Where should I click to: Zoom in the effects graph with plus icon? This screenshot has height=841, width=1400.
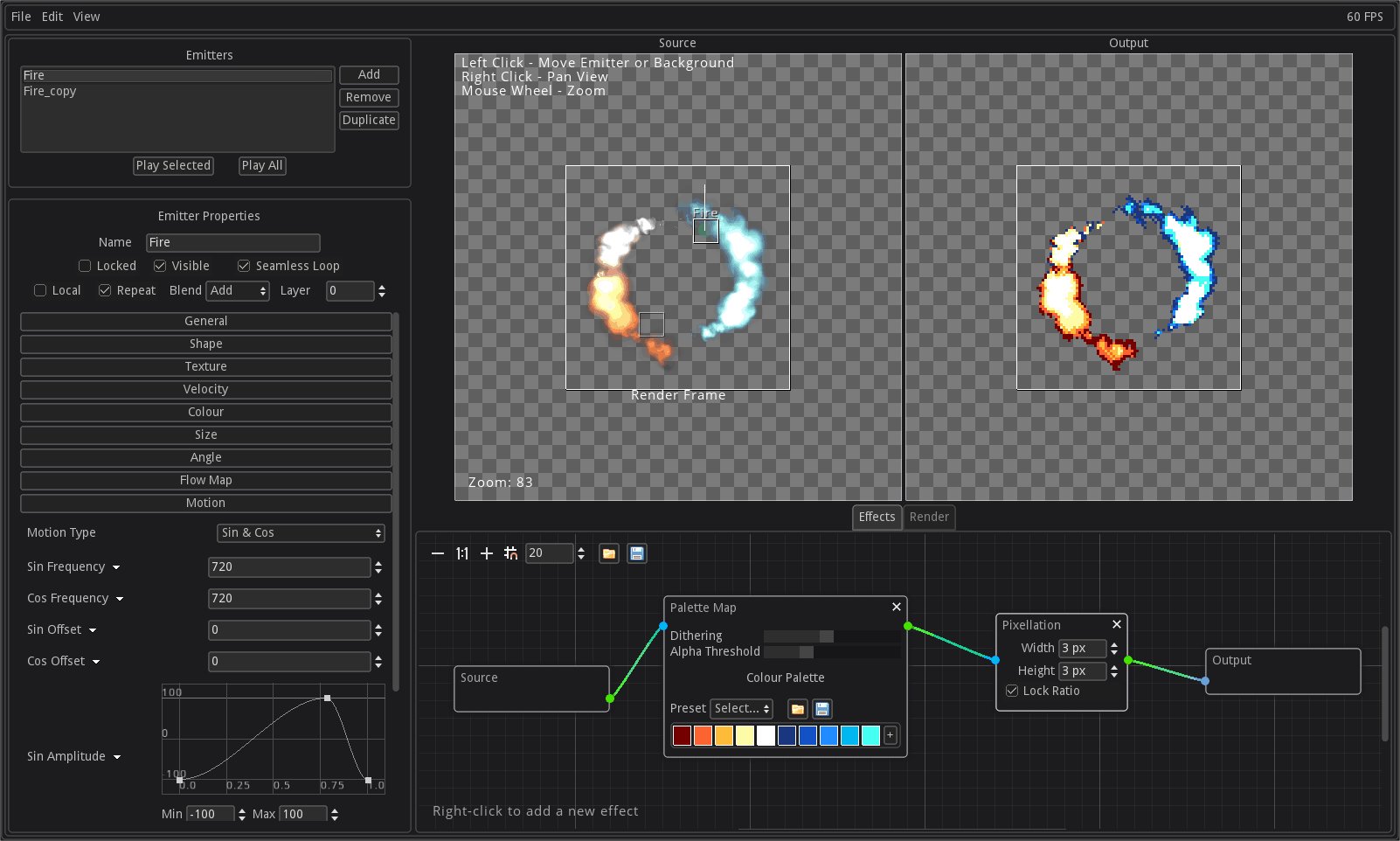(x=487, y=553)
